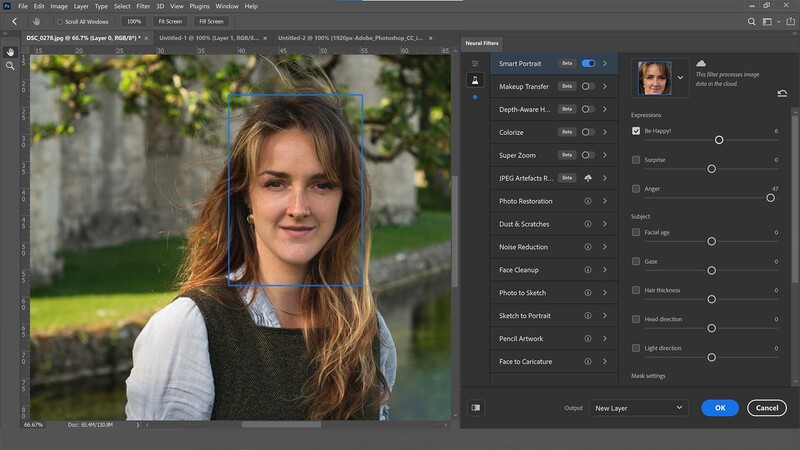The width and height of the screenshot is (800, 450).
Task: Enable the Colorize filter toggle
Action: tap(588, 132)
